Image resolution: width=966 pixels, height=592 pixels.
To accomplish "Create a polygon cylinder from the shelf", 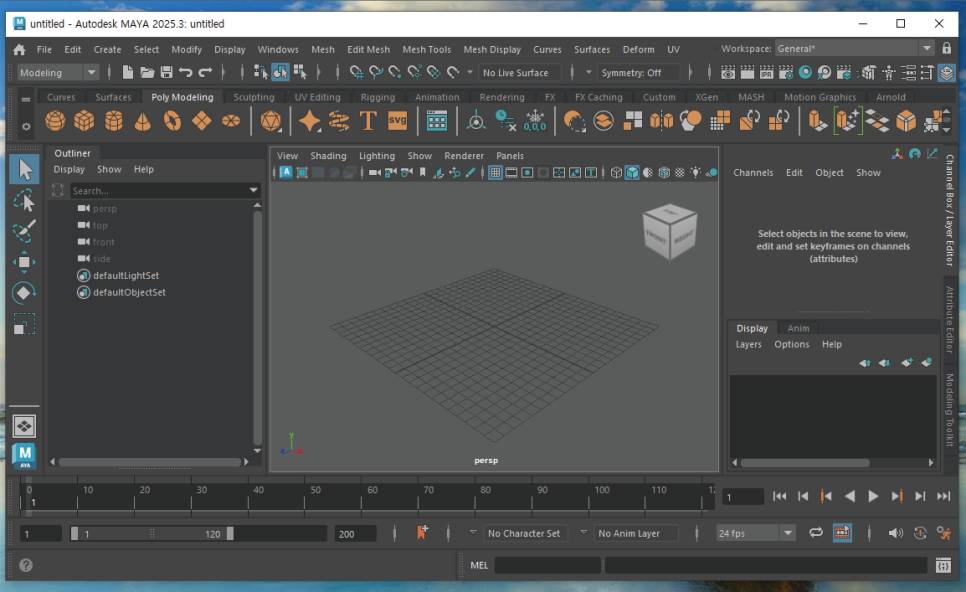I will click(x=113, y=121).
